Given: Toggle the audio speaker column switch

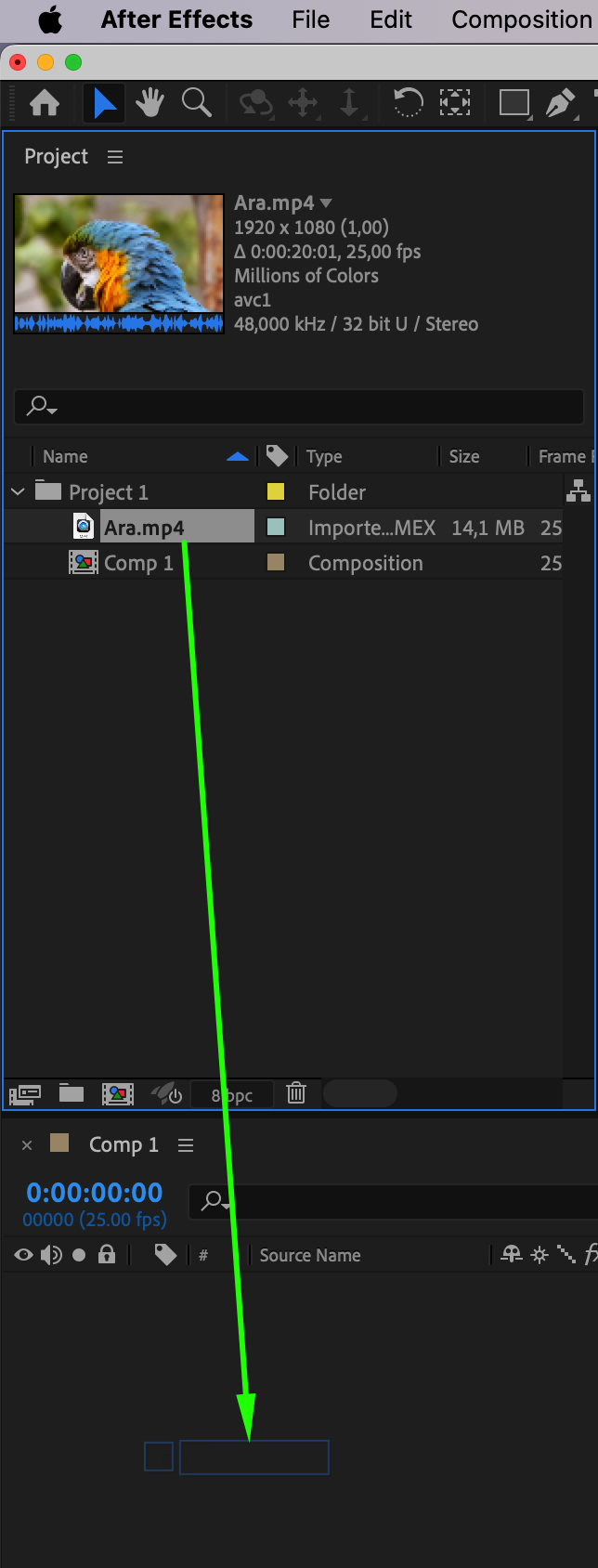Looking at the screenshot, I should click(51, 1255).
